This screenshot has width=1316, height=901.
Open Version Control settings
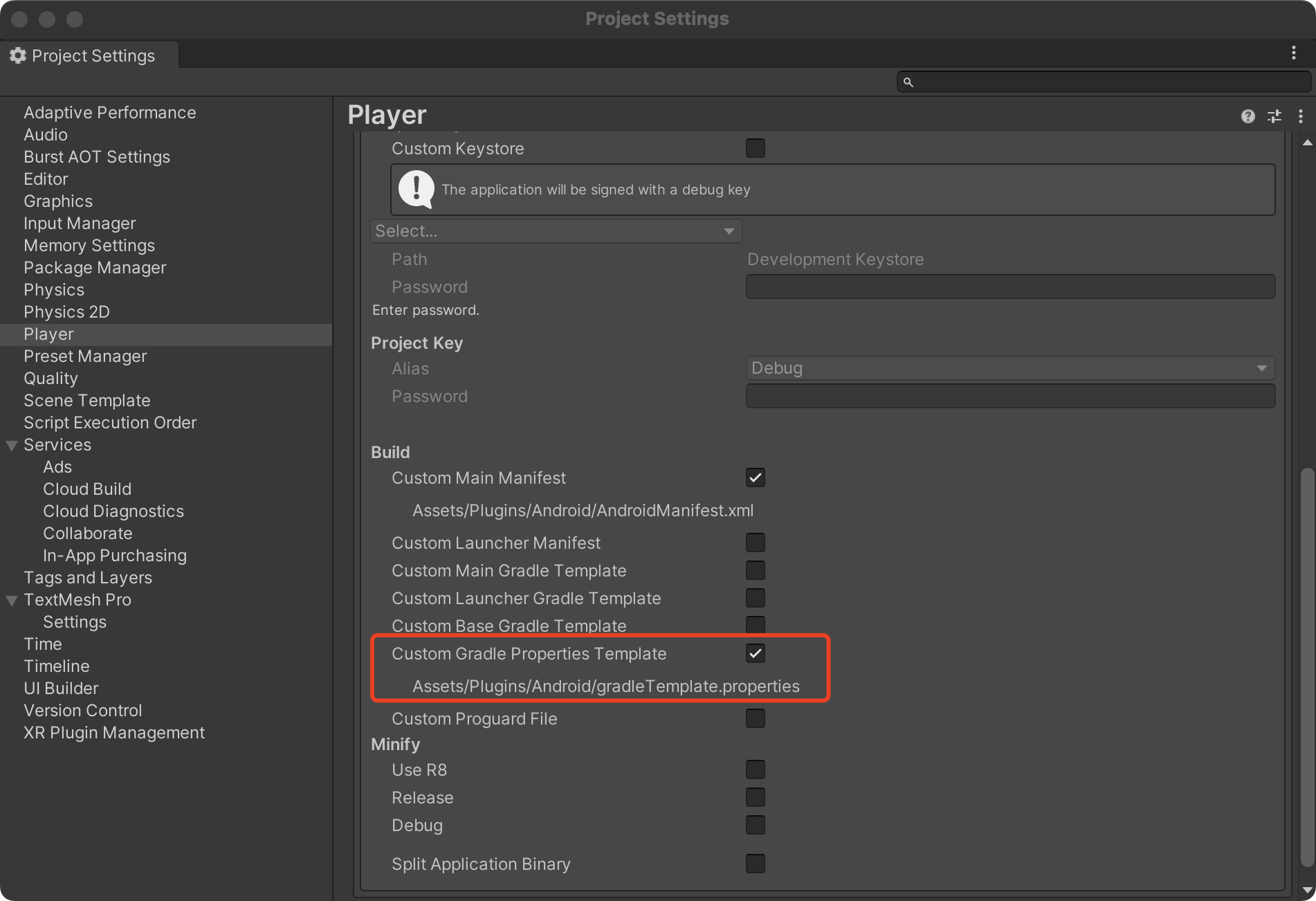[x=83, y=710]
